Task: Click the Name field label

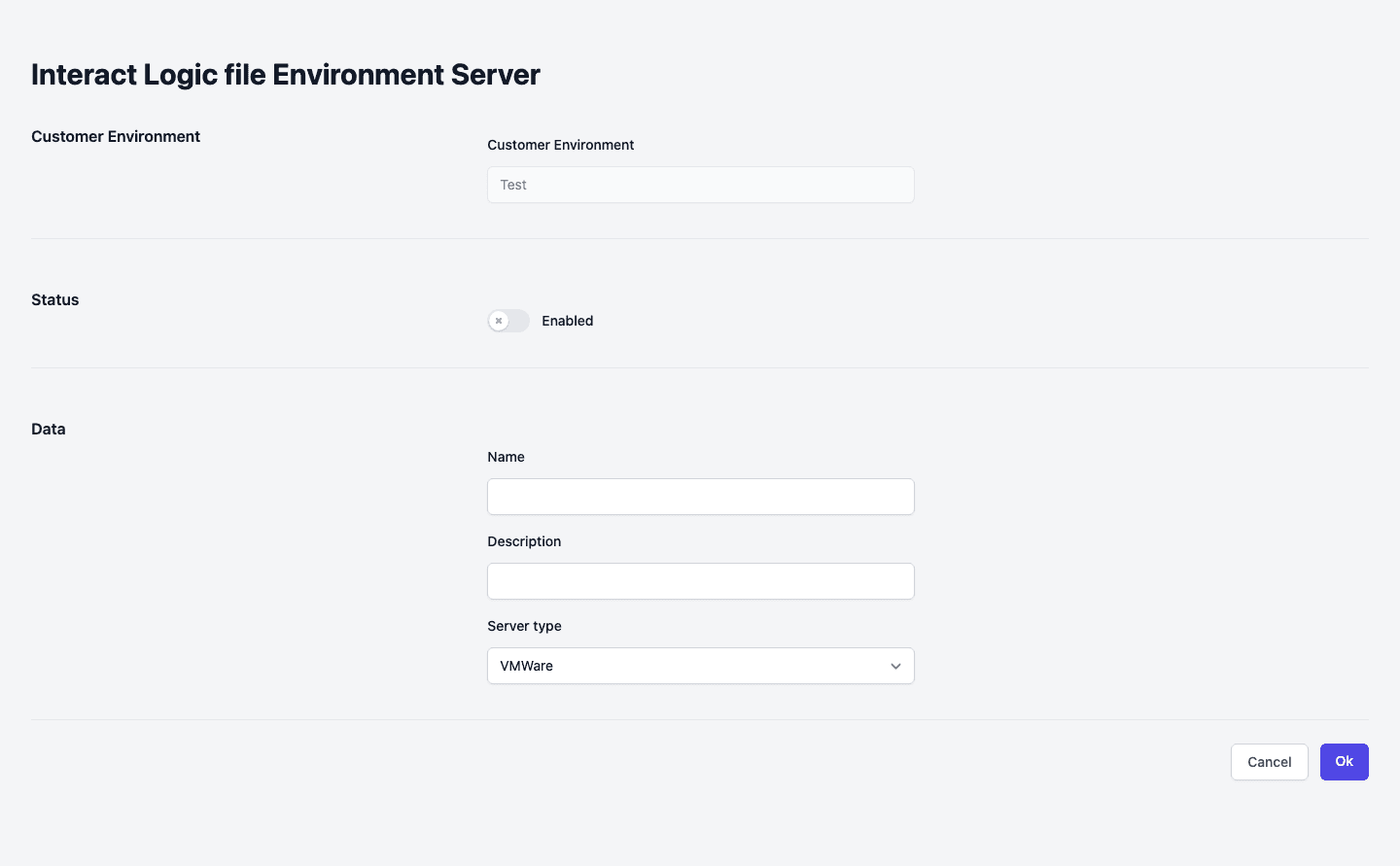Action: click(x=506, y=457)
